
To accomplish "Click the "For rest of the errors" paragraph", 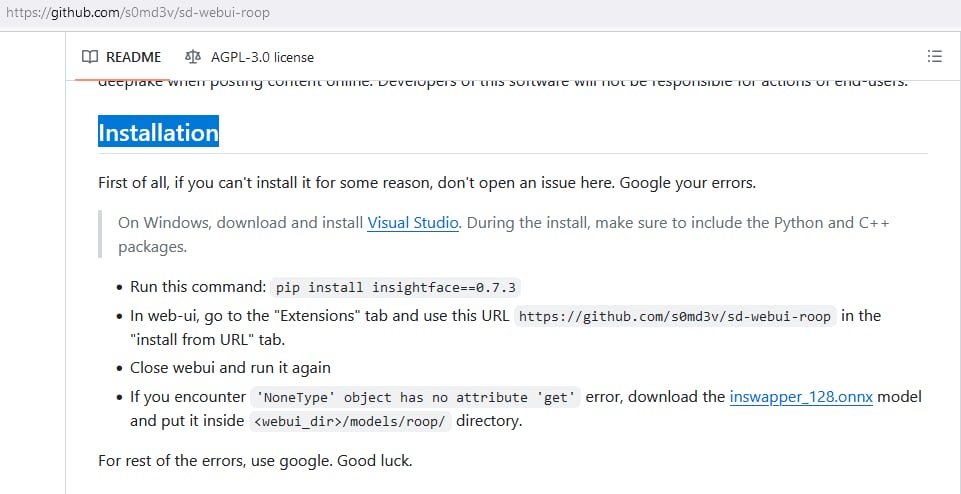I will (x=255, y=460).
